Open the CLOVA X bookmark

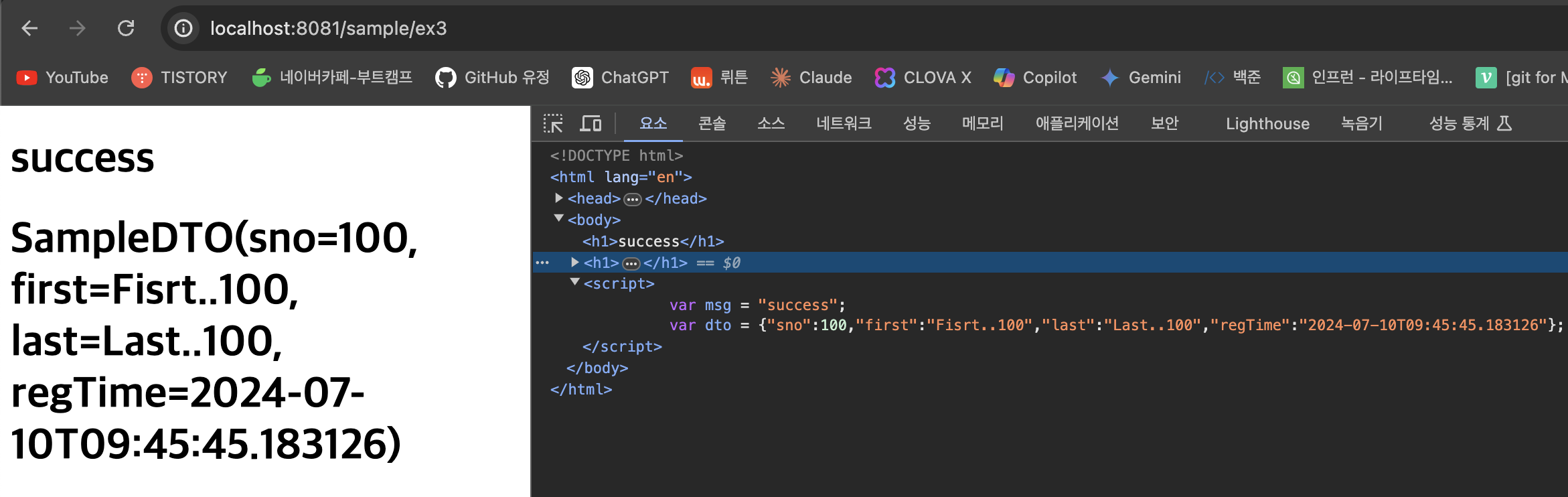[x=923, y=78]
